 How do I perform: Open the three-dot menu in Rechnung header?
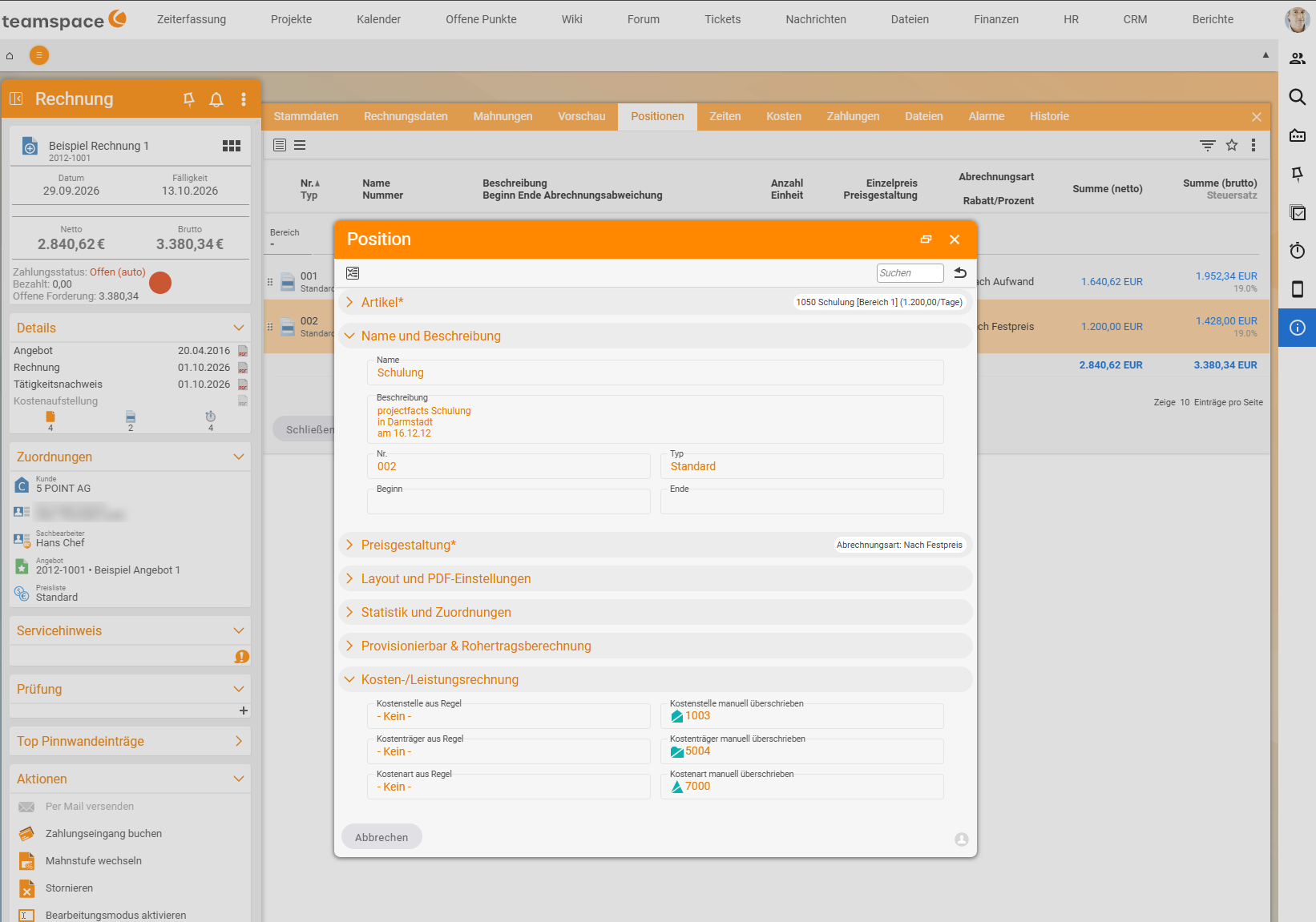[244, 99]
